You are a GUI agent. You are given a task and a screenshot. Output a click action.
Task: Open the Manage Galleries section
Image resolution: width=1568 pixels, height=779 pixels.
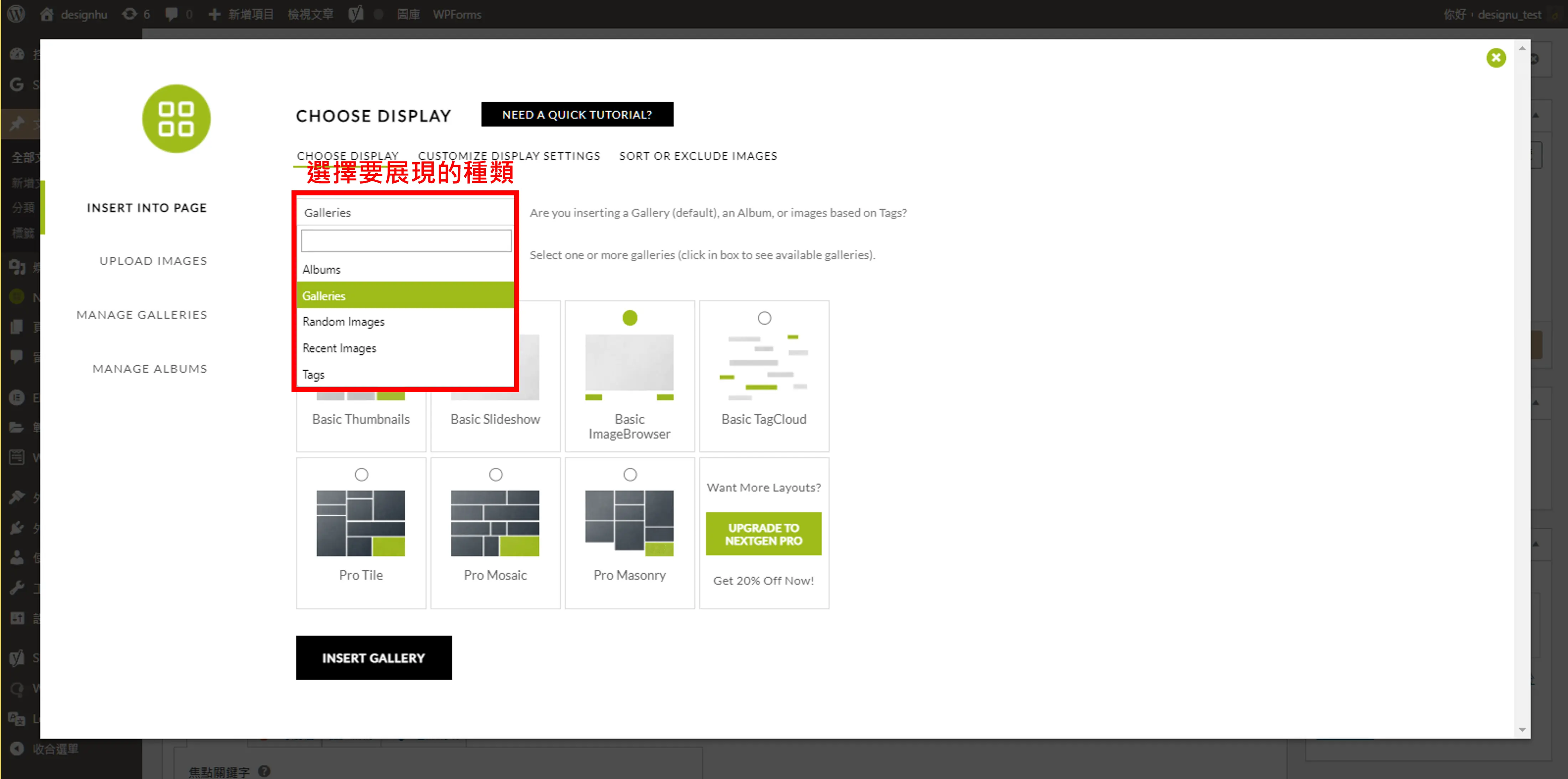point(142,315)
